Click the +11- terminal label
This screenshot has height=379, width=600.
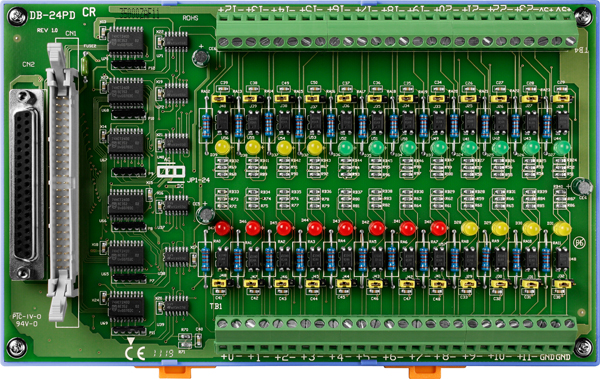pyautogui.click(x=527, y=357)
